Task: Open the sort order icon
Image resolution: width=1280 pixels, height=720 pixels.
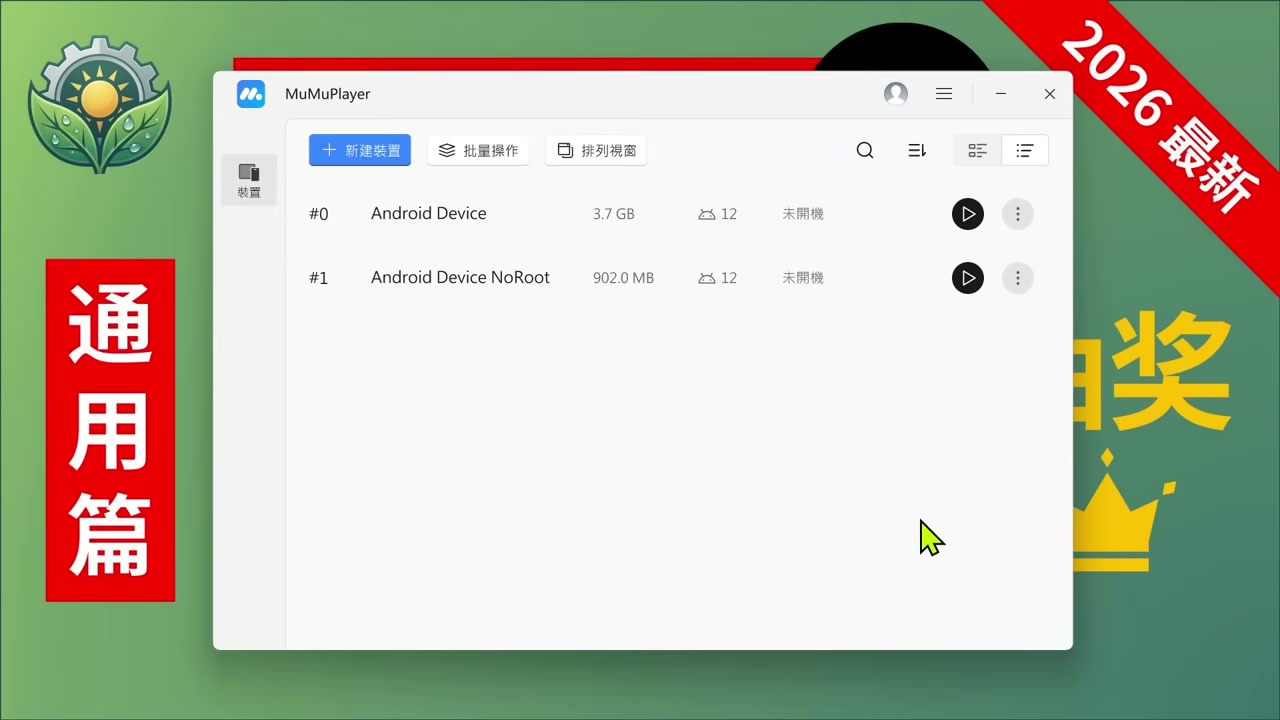Action: (x=917, y=150)
